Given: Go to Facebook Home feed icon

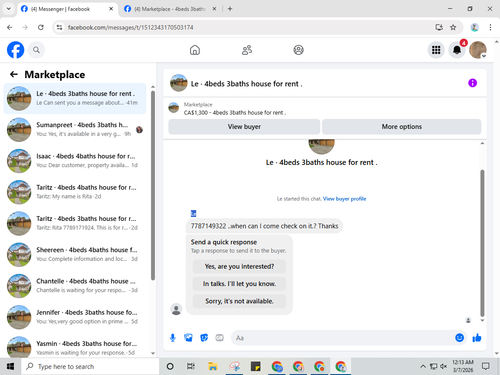Looking at the screenshot, I should 195,50.
